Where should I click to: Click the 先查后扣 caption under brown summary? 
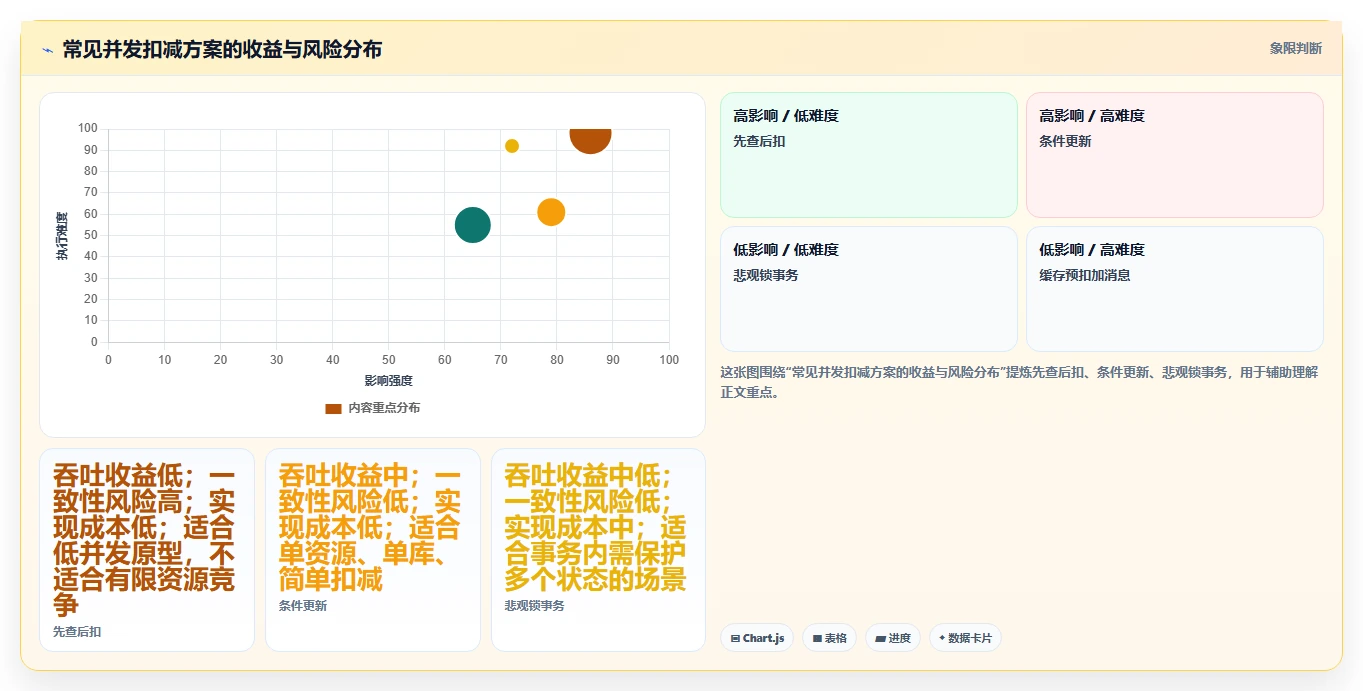point(77,632)
